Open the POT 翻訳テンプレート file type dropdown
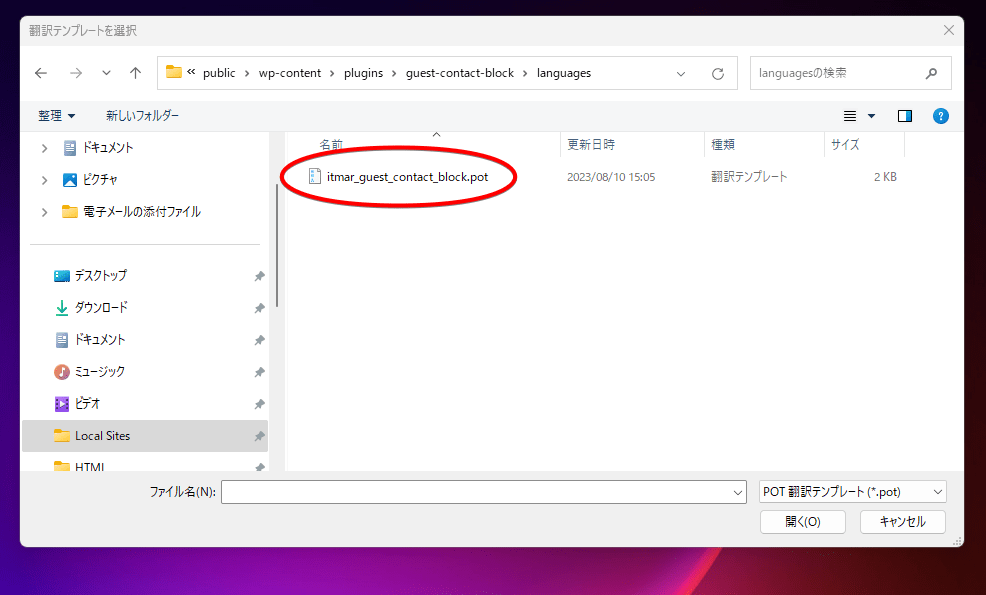 pyautogui.click(x=853, y=492)
